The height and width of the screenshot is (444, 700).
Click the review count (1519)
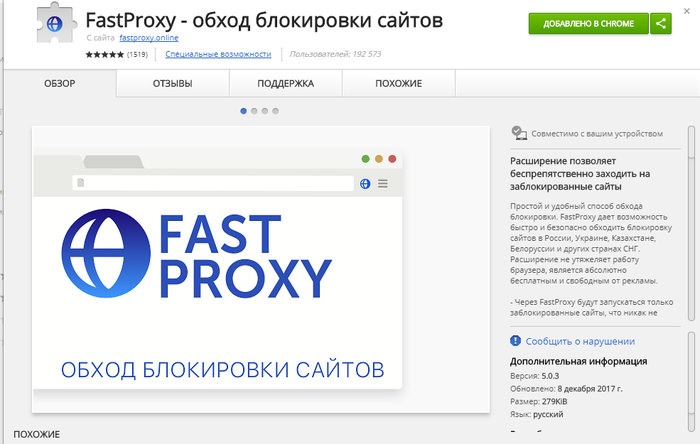[x=137, y=54]
